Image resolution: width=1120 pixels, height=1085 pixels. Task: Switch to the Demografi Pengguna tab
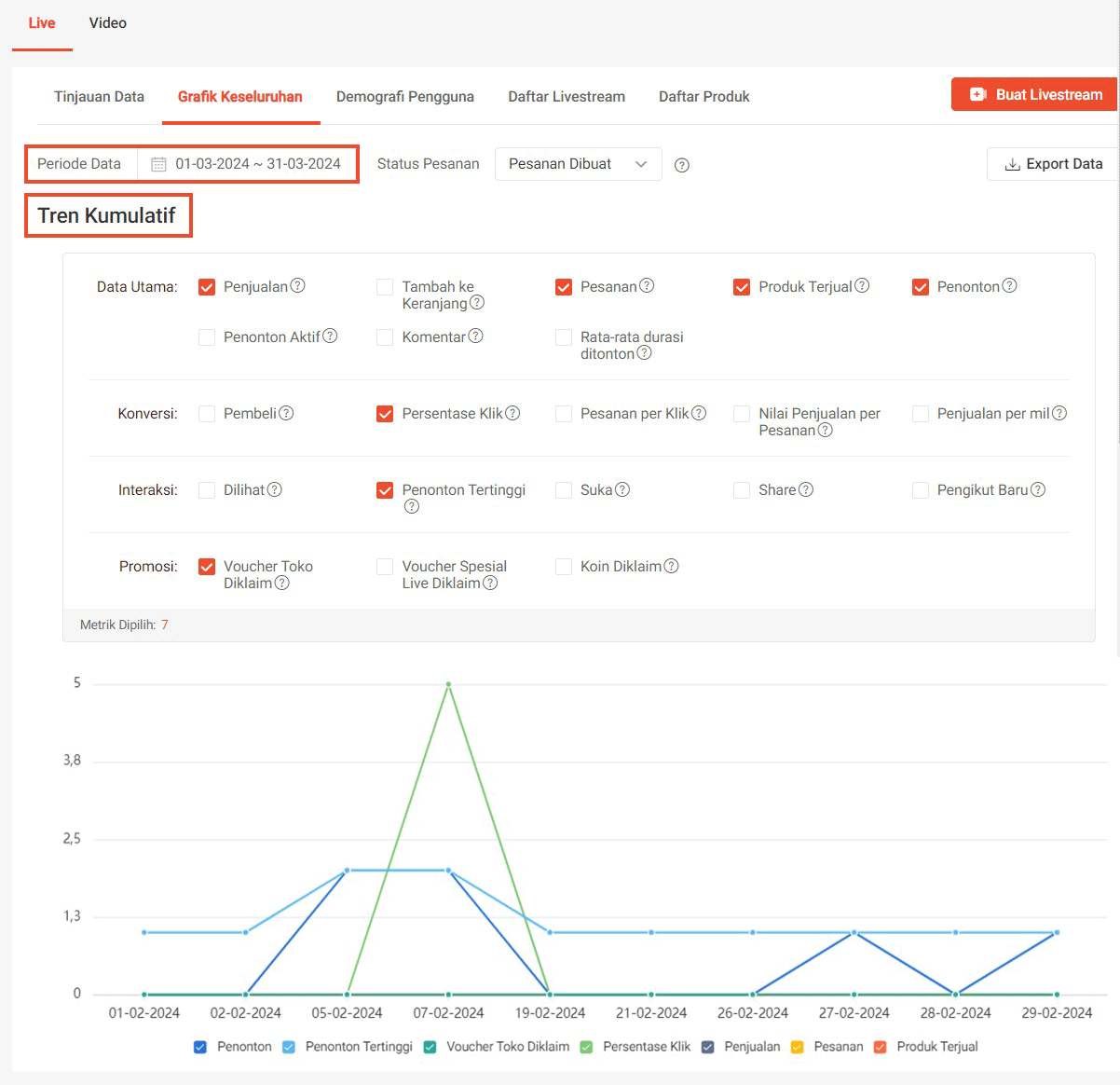[404, 97]
